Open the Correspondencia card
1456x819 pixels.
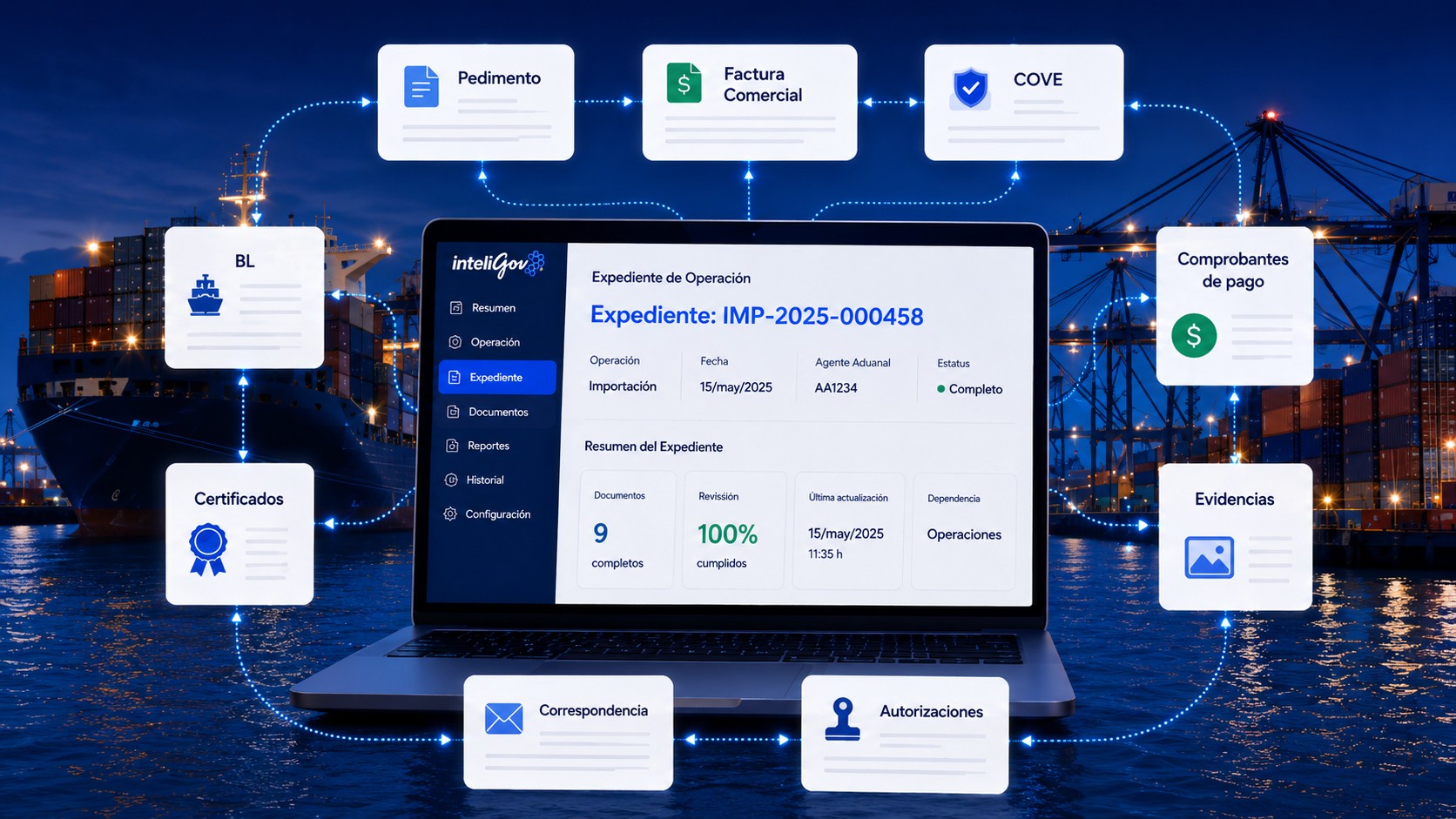coord(569,733)
